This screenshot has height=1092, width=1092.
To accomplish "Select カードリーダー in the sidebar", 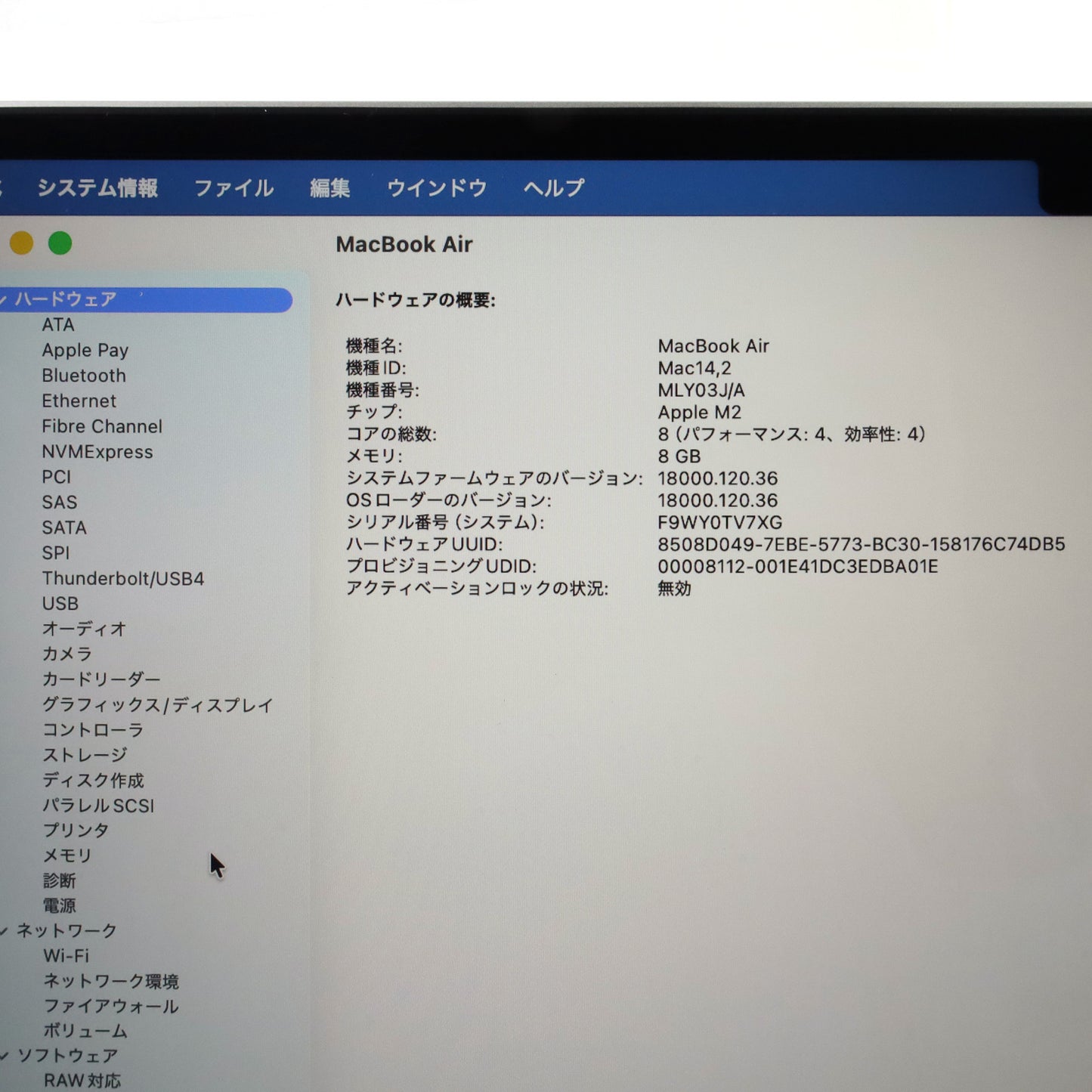I will [101, 679].
